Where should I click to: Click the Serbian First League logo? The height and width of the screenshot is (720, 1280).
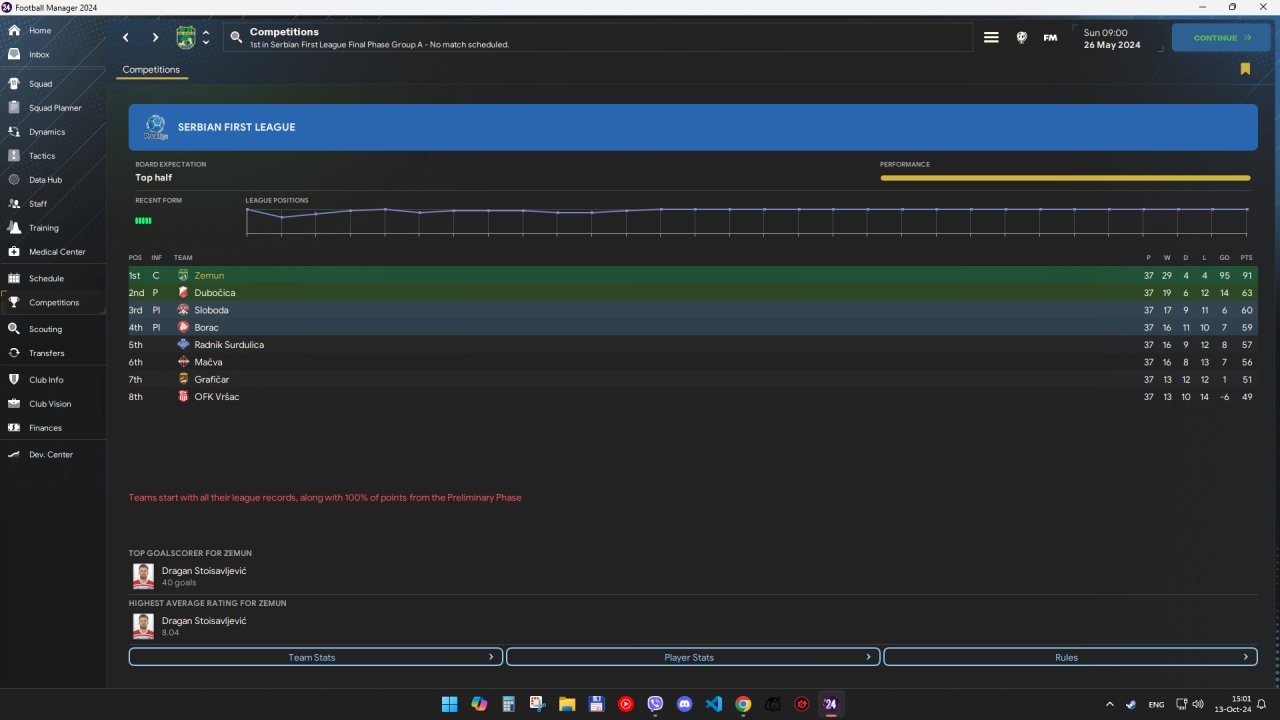(155, 127)
